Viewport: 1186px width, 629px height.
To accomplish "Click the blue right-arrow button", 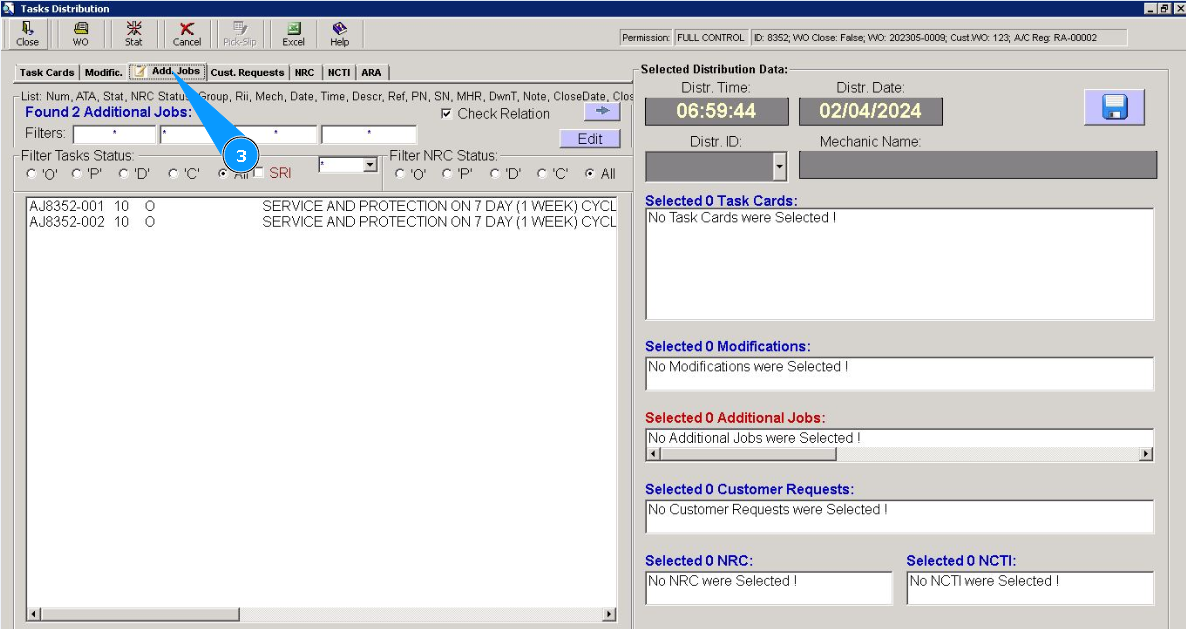I will [602, 111].
